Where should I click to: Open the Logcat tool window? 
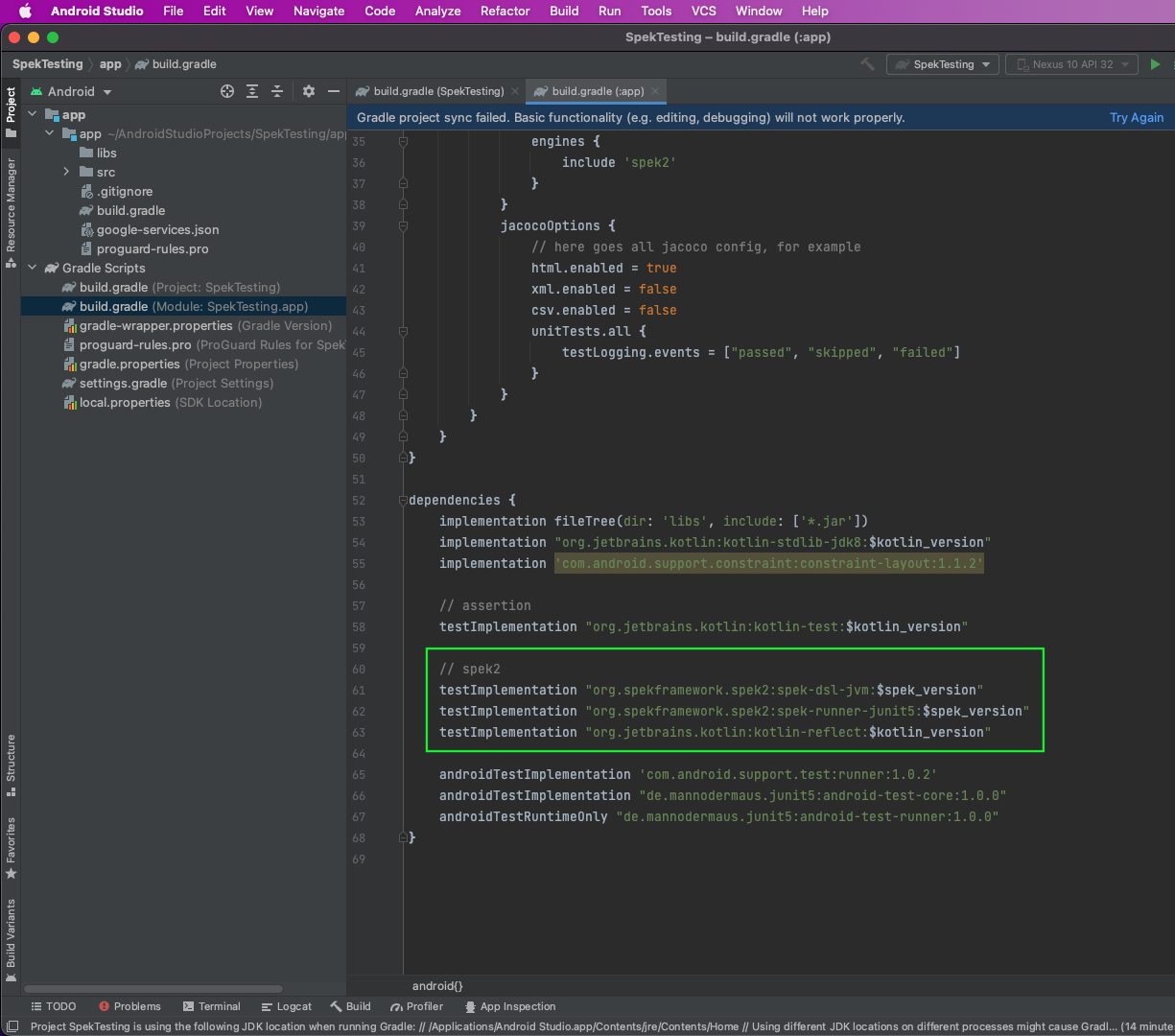[x=286, y=1006]
